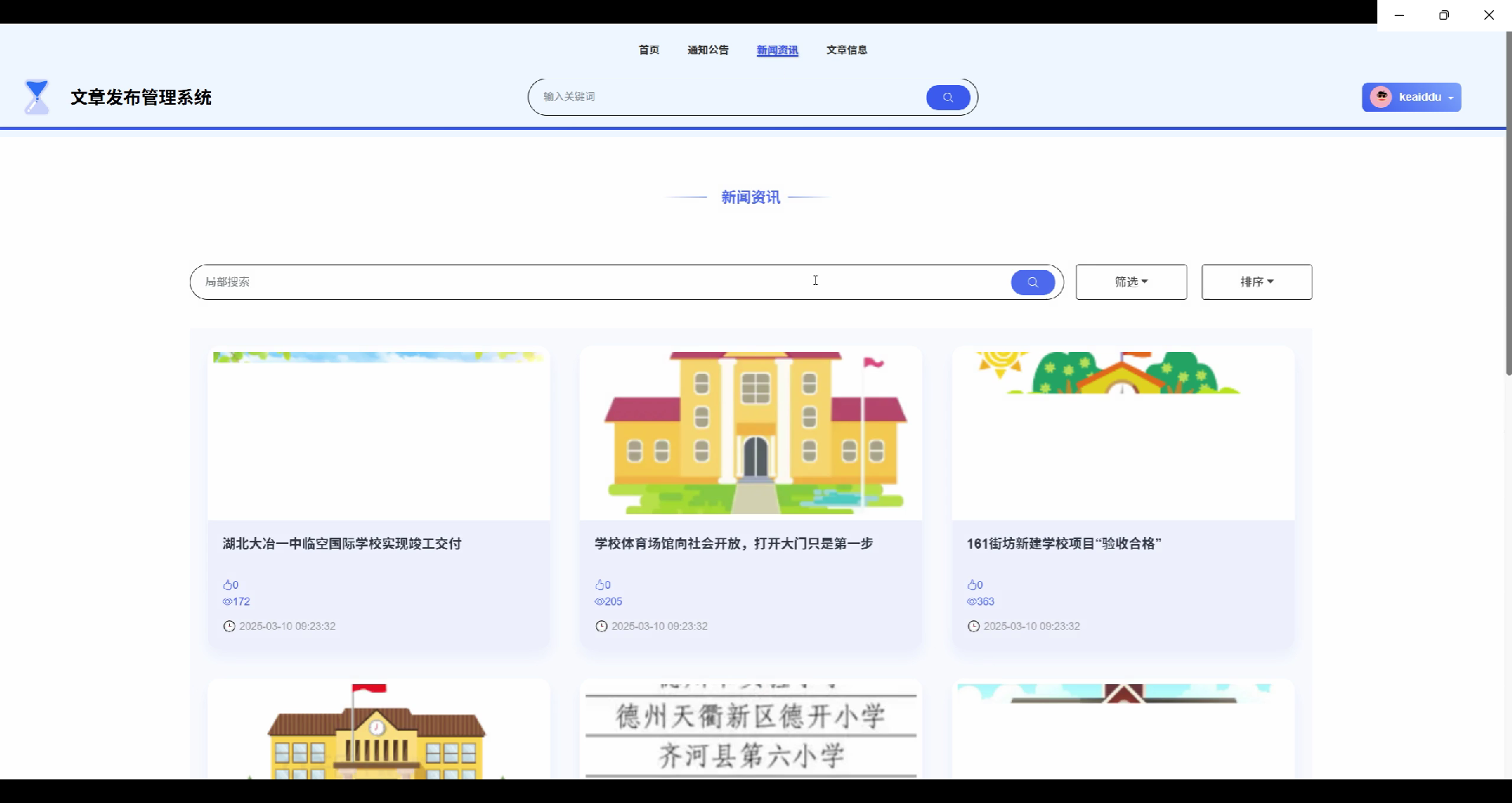Click clock icon on 学校体育场馆 card

click(x=602, y=627)
